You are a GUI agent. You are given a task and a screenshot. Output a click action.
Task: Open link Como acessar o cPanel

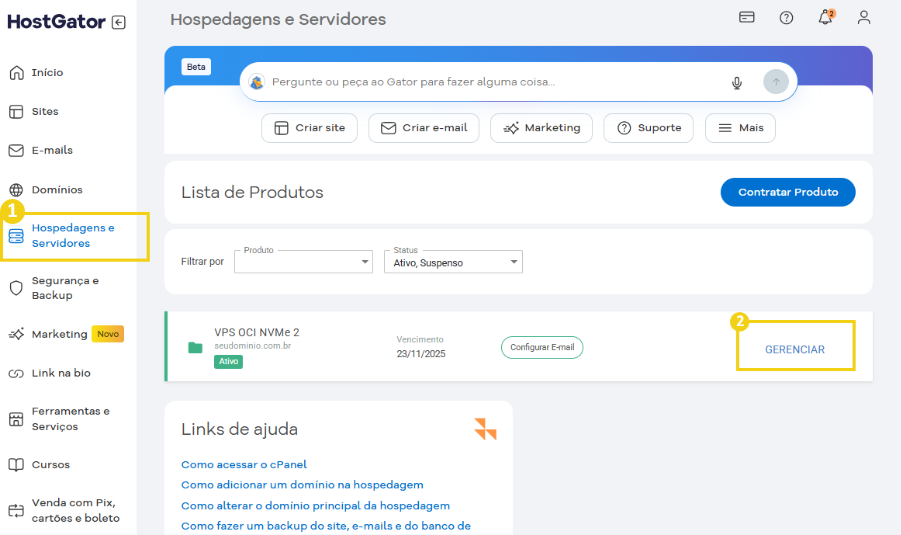244,464
